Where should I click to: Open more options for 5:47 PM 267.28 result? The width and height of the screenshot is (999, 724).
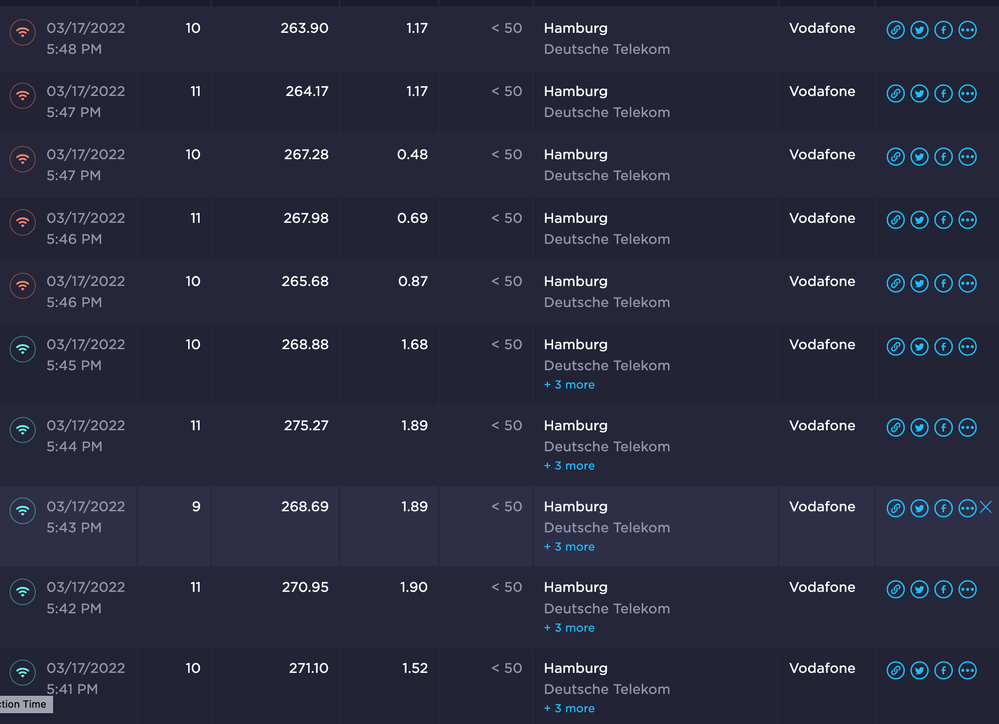[967, 157]
